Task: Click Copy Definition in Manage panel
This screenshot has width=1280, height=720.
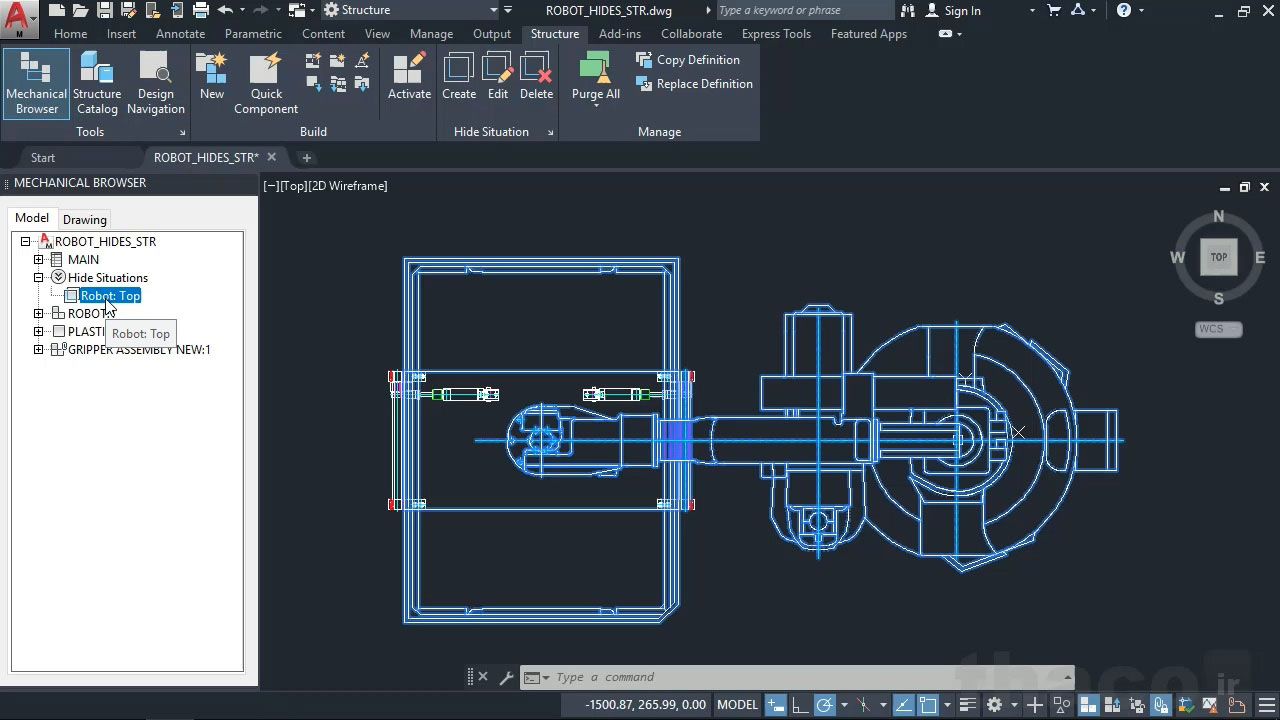Action: point(688,60)
